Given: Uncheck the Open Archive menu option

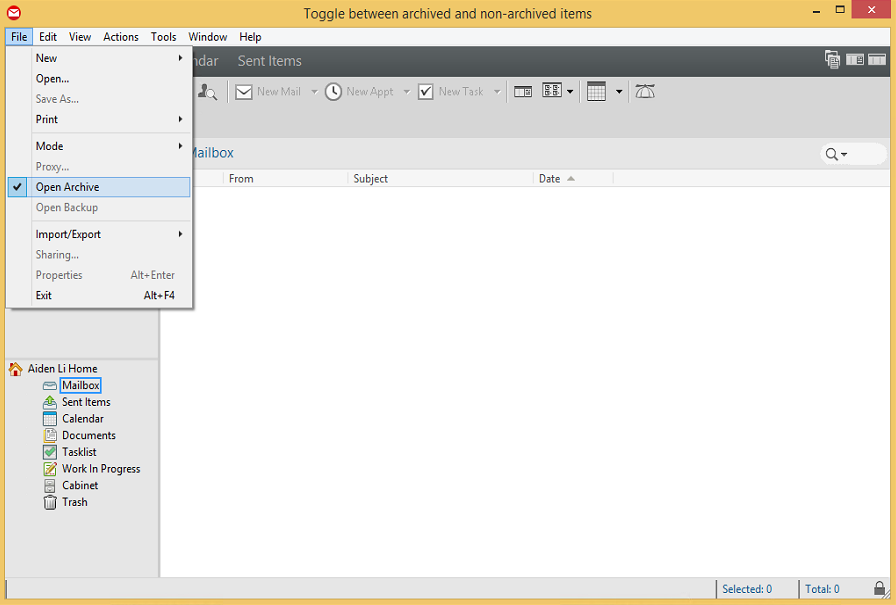Looking at the screenshot, I should 67,187.
